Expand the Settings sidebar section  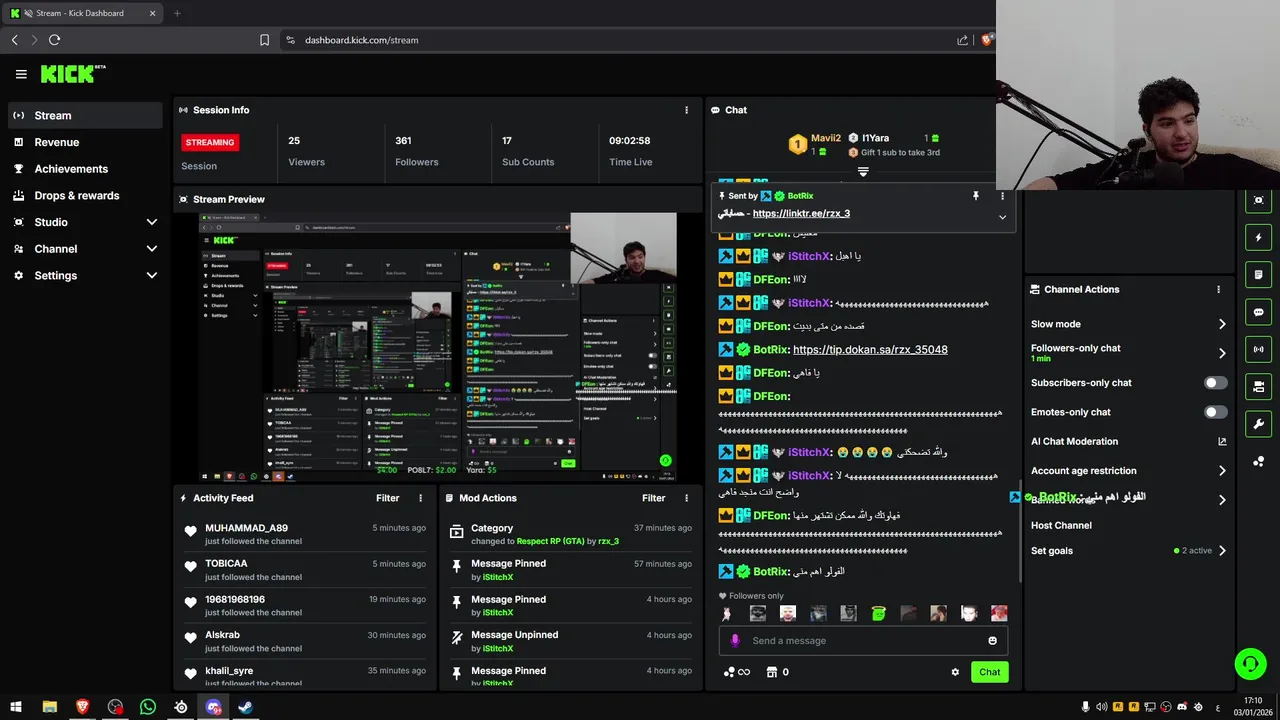tap(152, 276)
